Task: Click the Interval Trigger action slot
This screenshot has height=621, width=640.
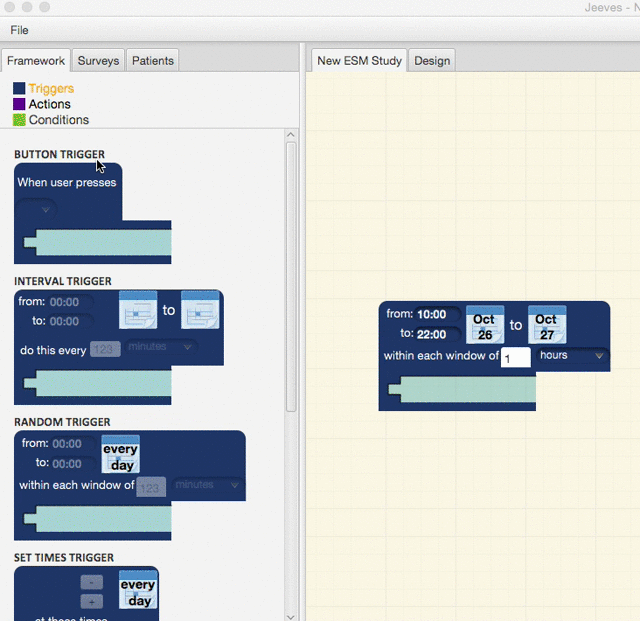Action: [x=98, y=383]
